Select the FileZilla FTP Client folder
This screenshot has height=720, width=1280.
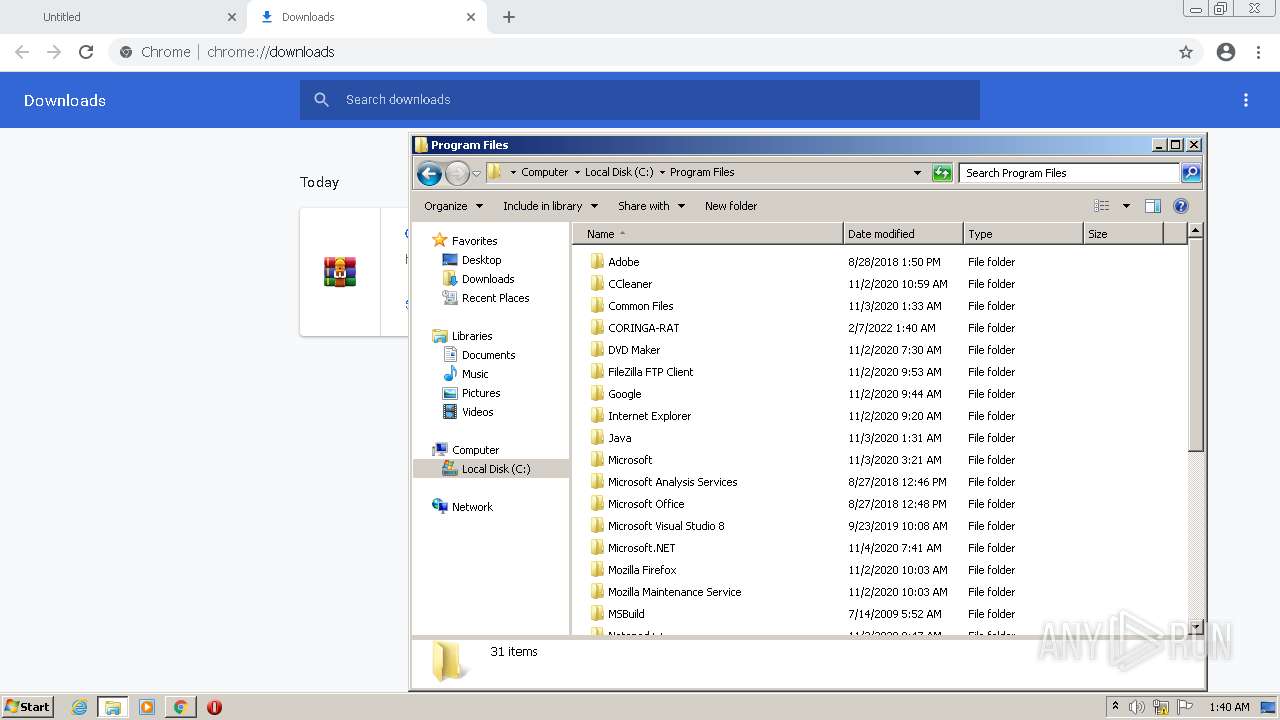pyautogui.click(x=651, y=372)
